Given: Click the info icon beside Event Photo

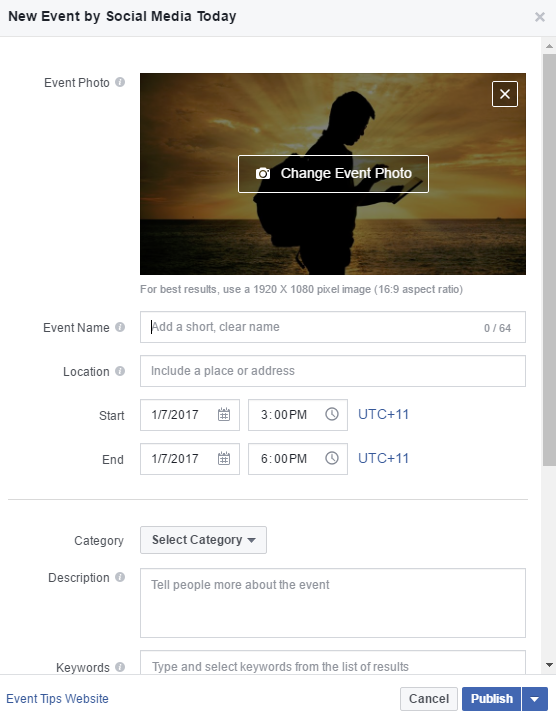Looking at the screenshot, I should coord(120,82).
